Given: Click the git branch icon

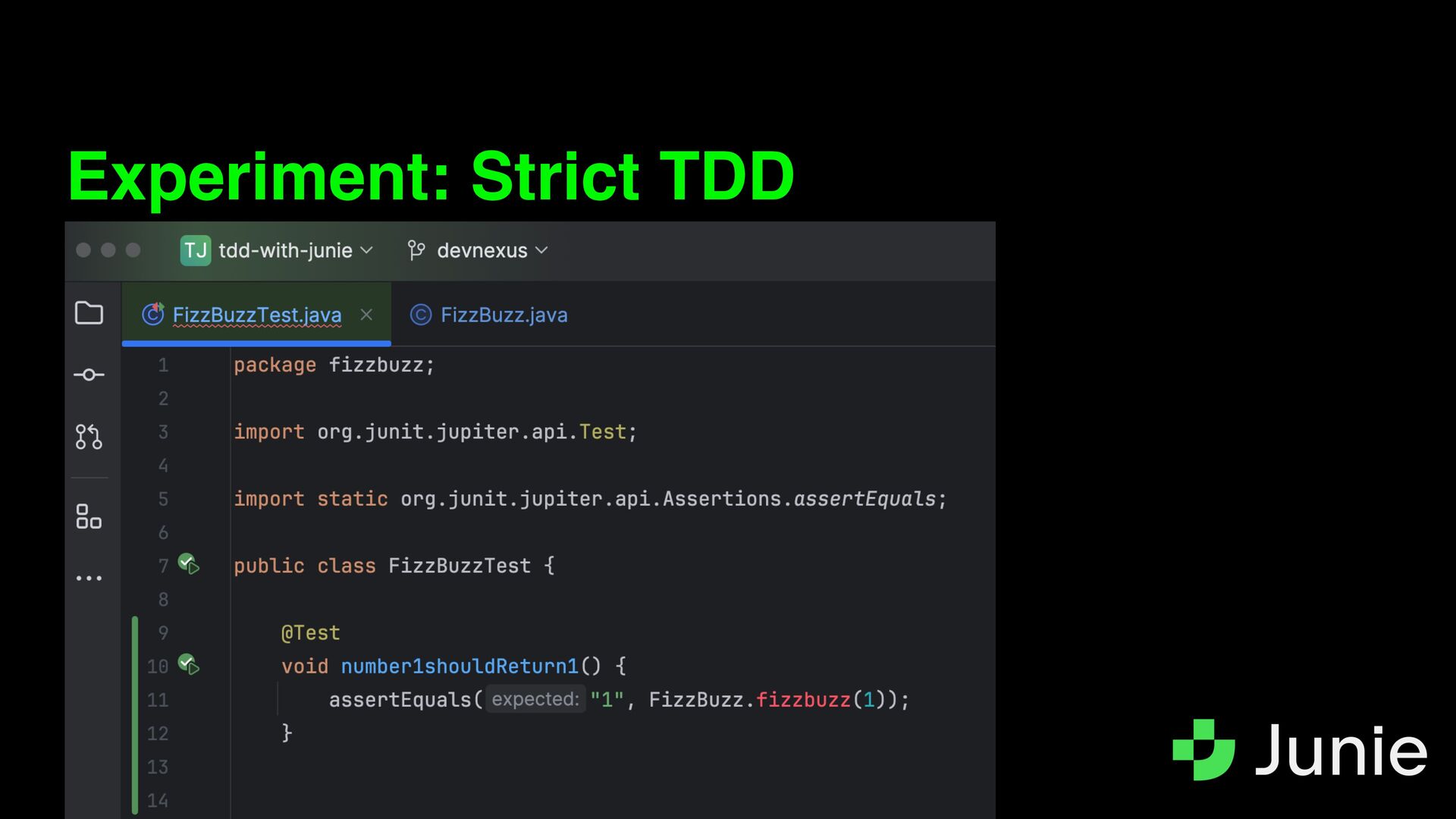Looking at the screenshot, I should (x=416, y=250).
